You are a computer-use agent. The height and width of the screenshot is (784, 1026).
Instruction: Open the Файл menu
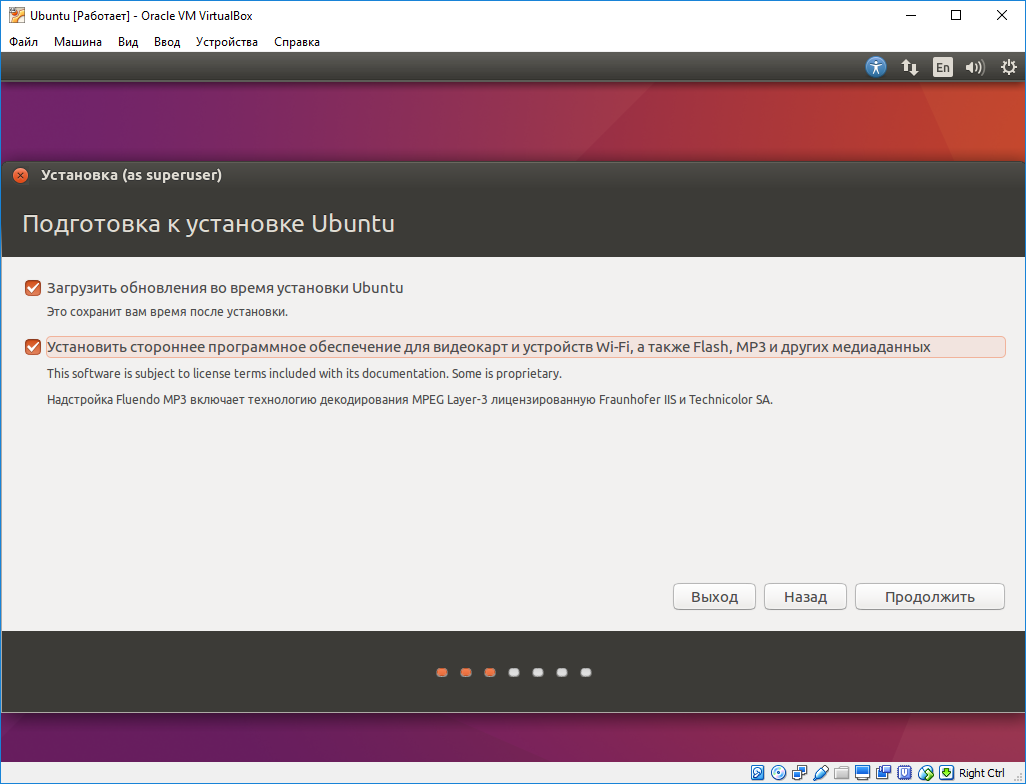[24, 42]
